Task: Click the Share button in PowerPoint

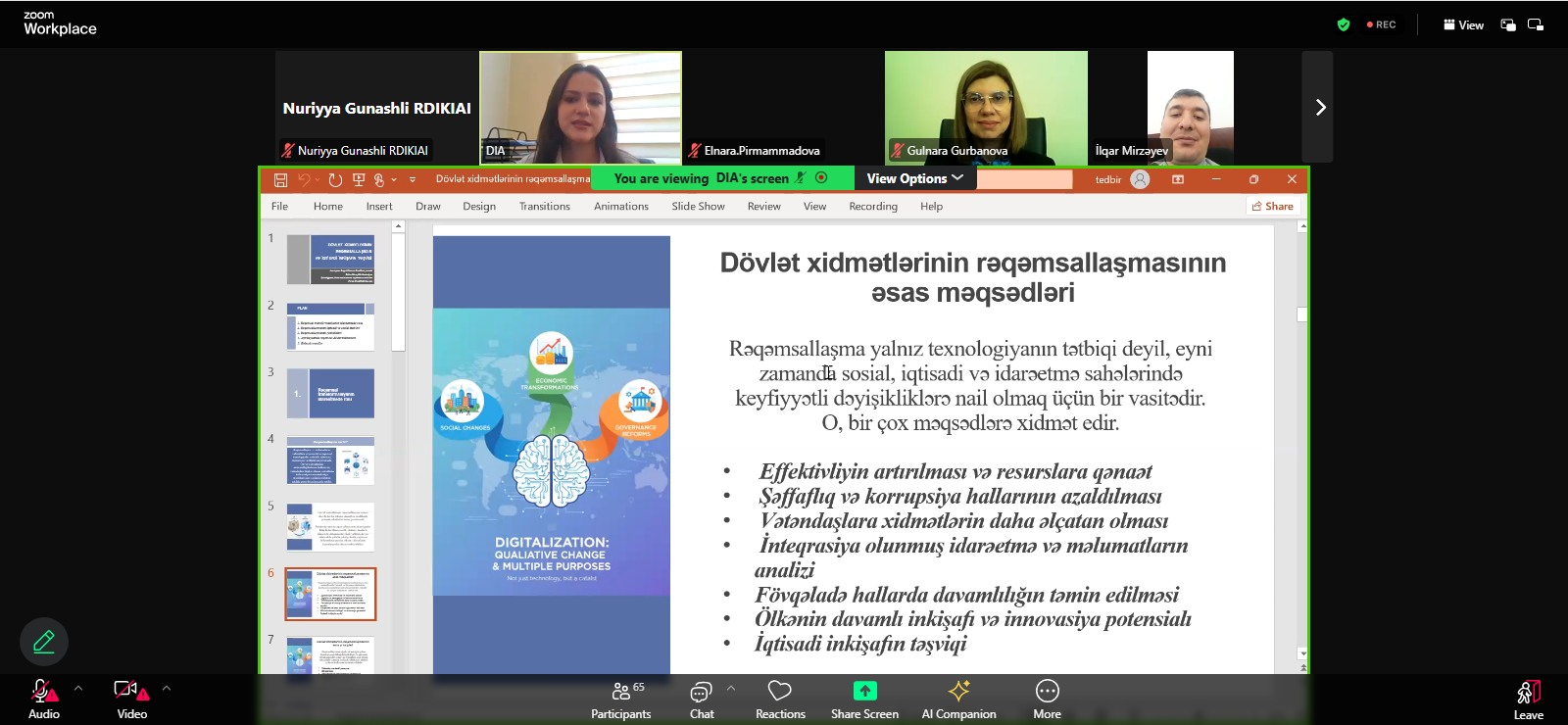Action: 1273,206
